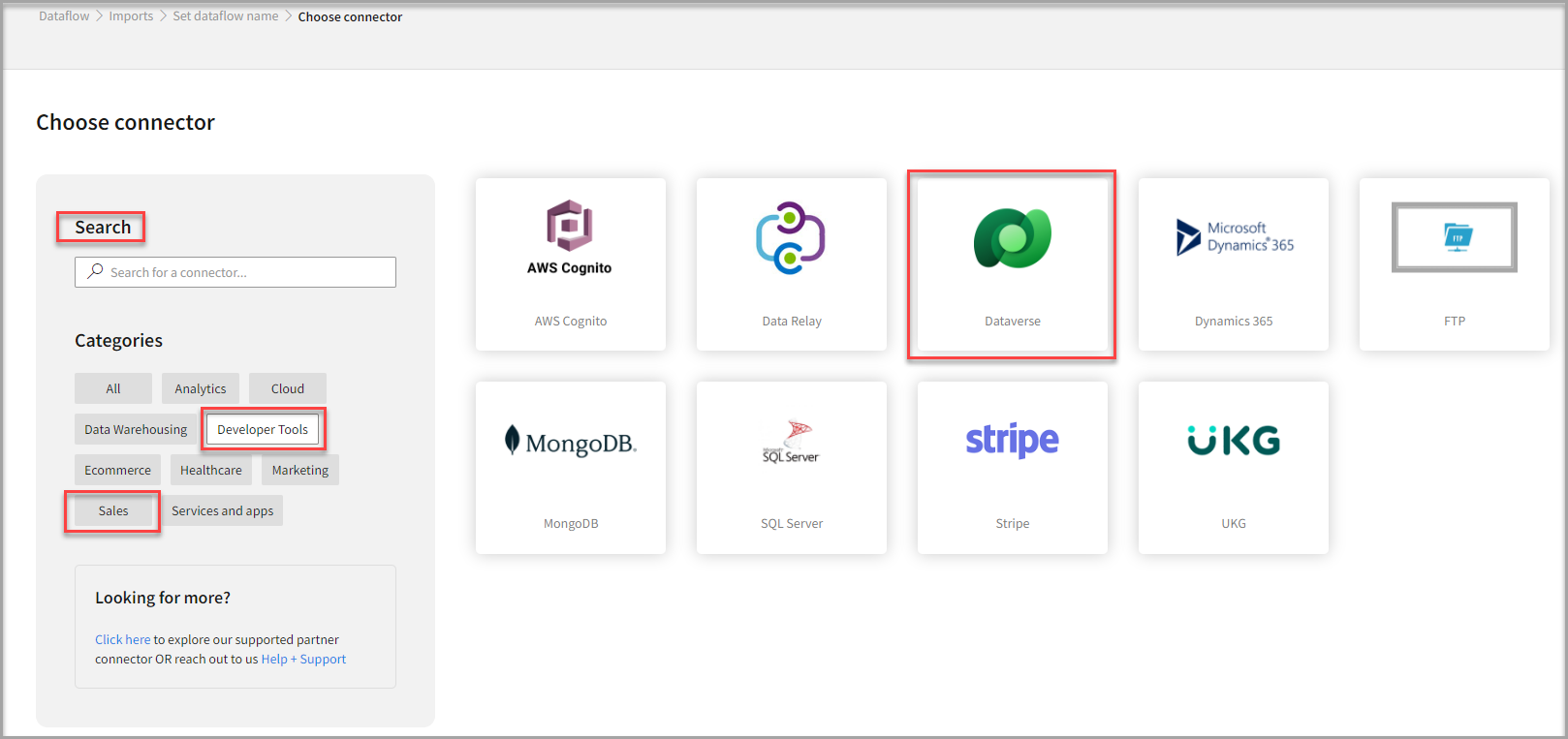Choose the UKG connector logo
Image resolution: width=1568 pixels, height=739 pixels.
[x=1234, y=441]
